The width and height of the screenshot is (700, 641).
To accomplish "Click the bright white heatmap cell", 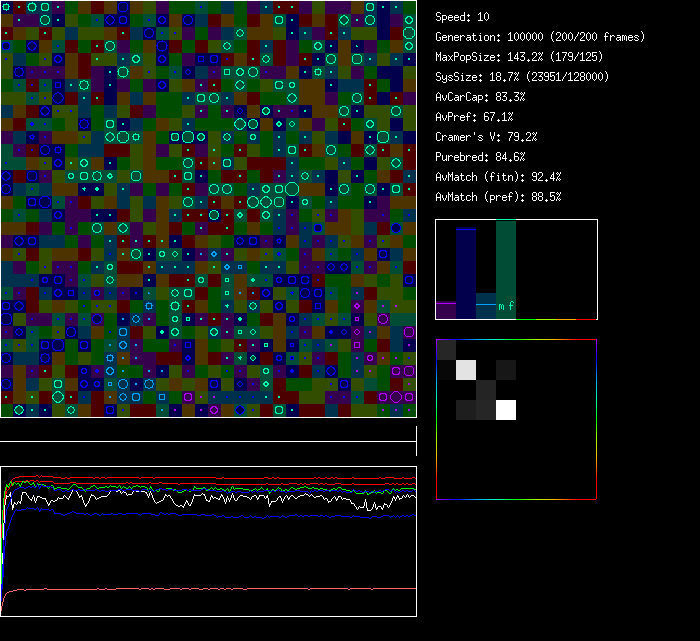I will tap(506, 410).
